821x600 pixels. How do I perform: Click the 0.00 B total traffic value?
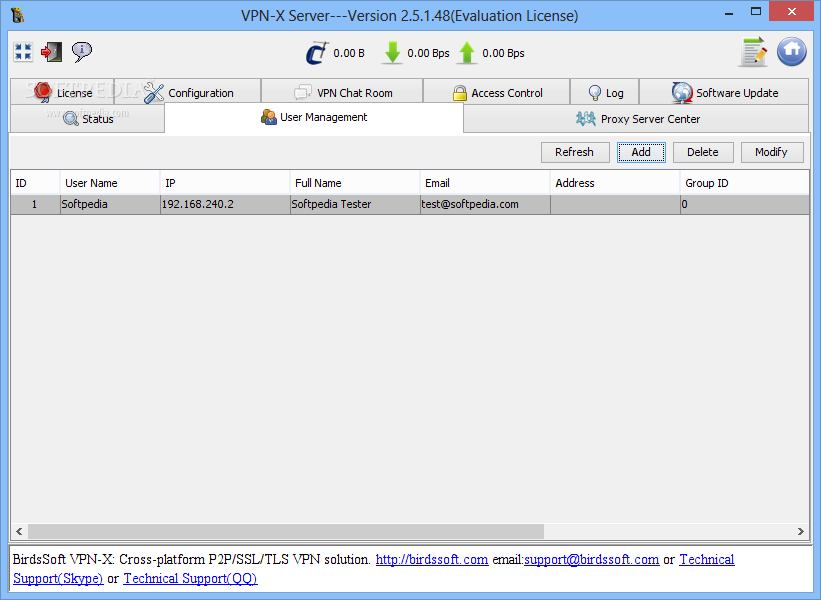[349, 53]
